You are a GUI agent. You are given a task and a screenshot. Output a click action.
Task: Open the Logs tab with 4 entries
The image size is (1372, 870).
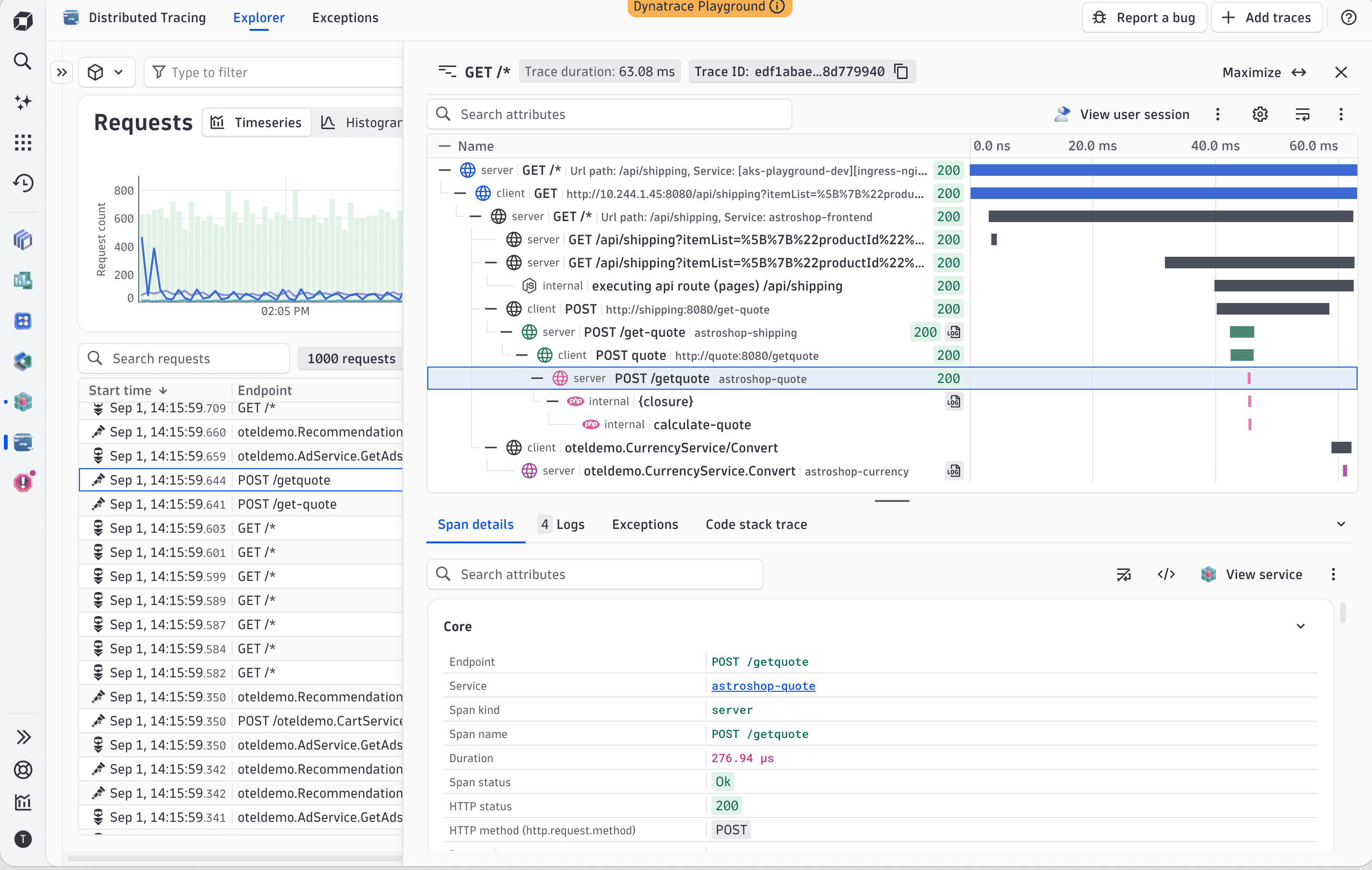click(561, 524)
